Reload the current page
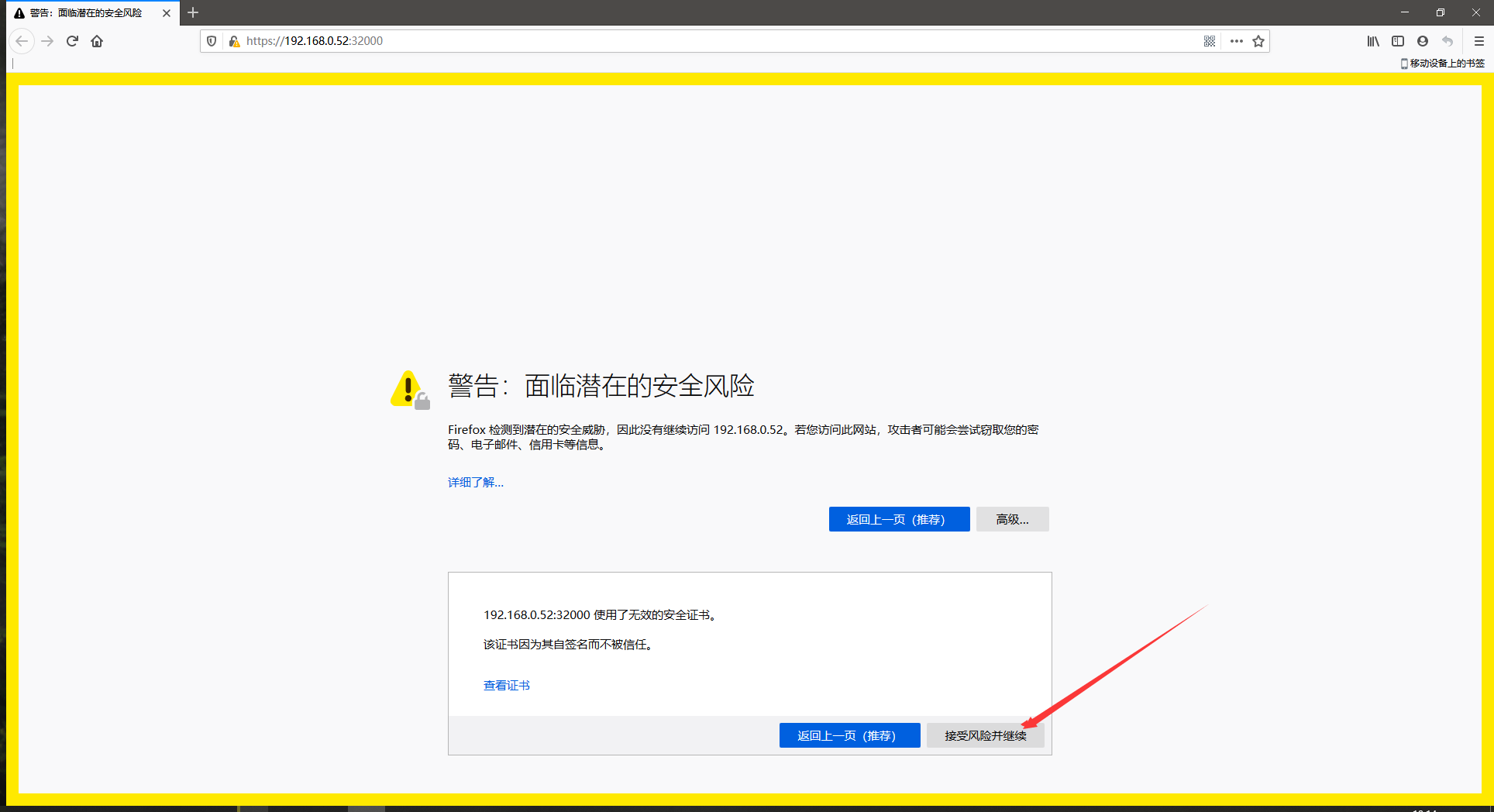1494x812 pixels. click(72, 41)
